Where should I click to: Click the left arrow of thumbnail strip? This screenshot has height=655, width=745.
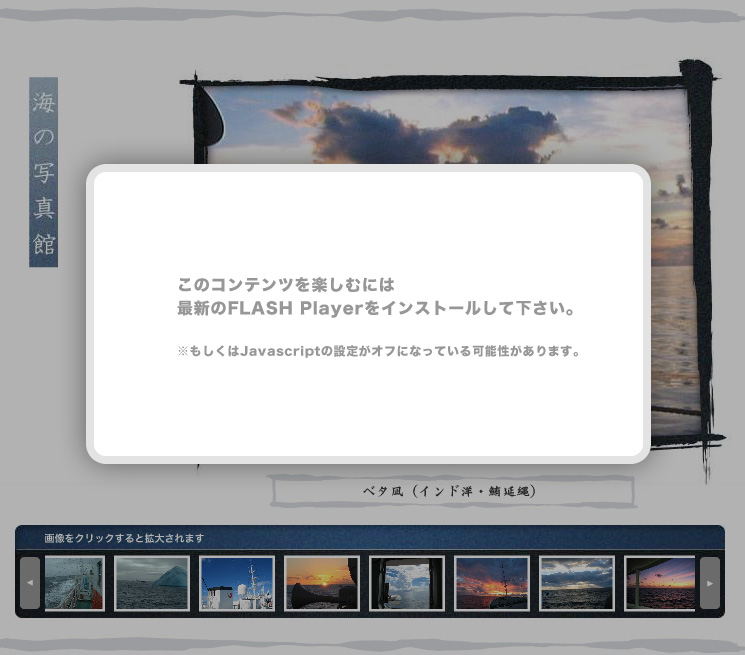30,583
